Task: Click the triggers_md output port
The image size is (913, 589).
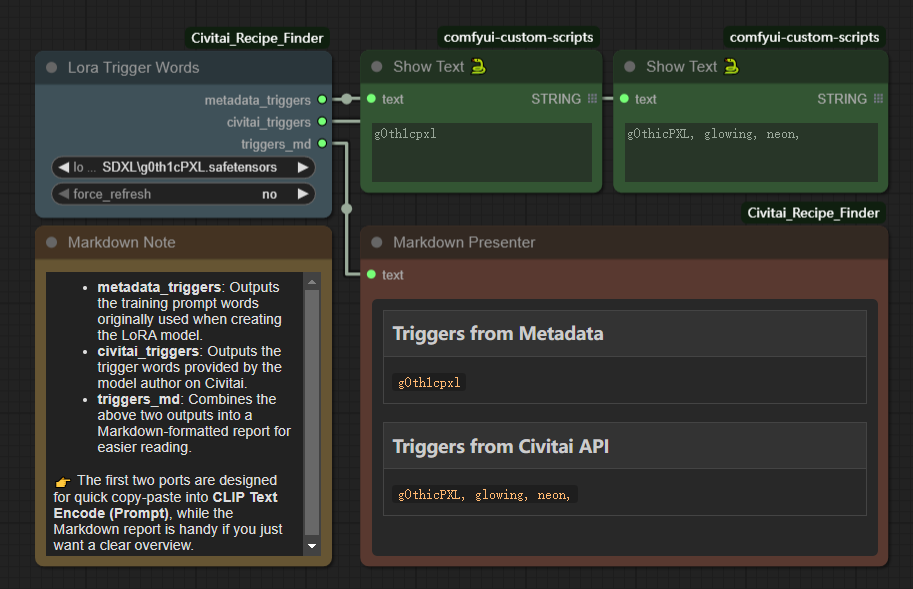Action: click(x=322, y=144)
